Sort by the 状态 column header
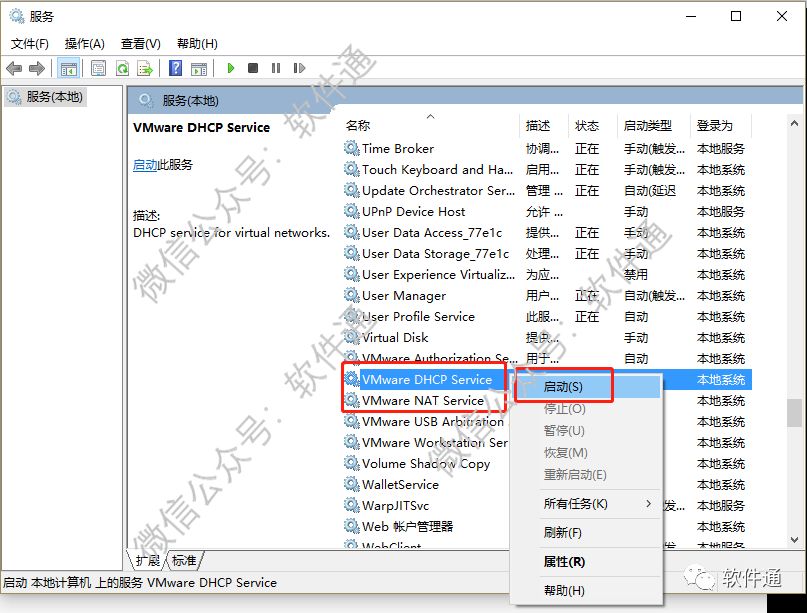Image resolution: width=807 pixels, height=613 pixels. pyautogui.click(x=593, y=125)
